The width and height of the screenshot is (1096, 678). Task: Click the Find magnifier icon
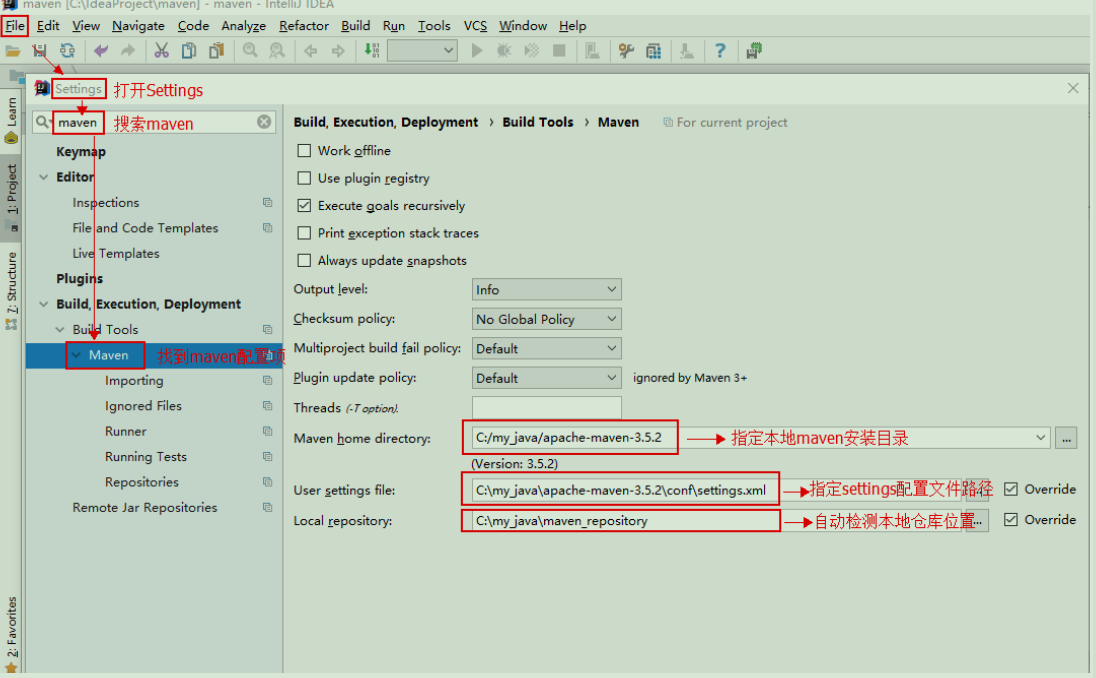click(x=250, y=51)
